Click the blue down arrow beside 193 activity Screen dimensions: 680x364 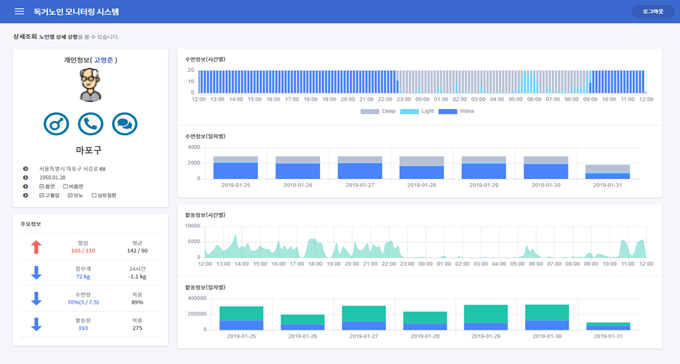[x=36, y=324]
